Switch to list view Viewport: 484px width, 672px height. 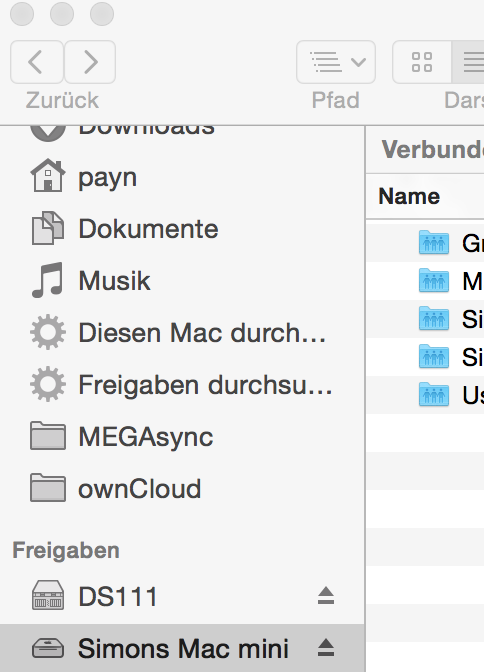tap(469, 62)
